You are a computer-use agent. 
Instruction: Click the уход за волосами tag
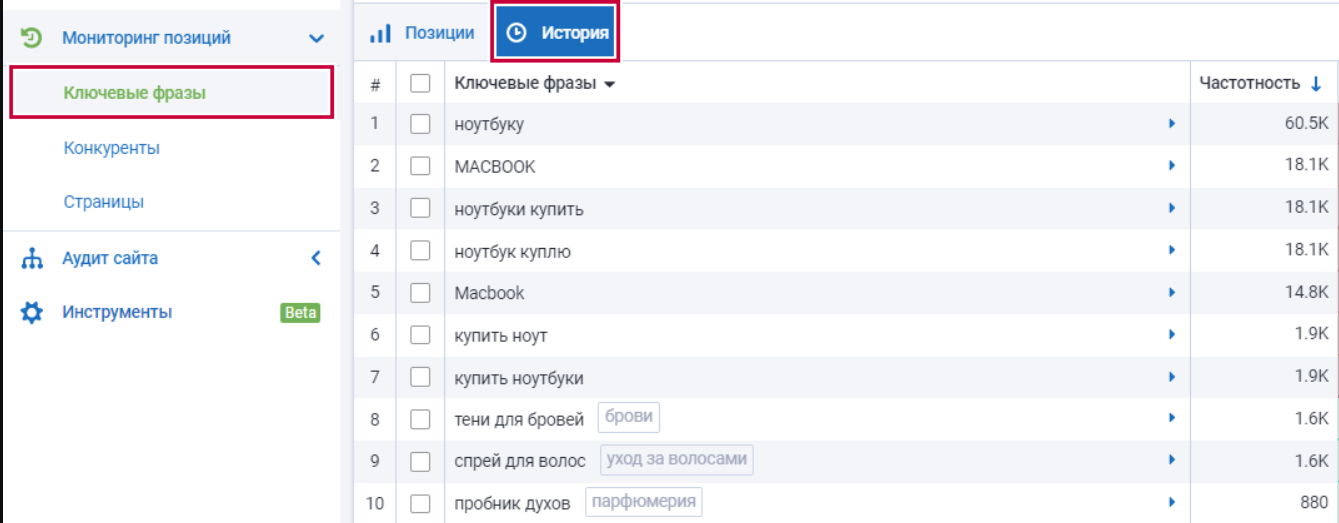tap(676, 460)
